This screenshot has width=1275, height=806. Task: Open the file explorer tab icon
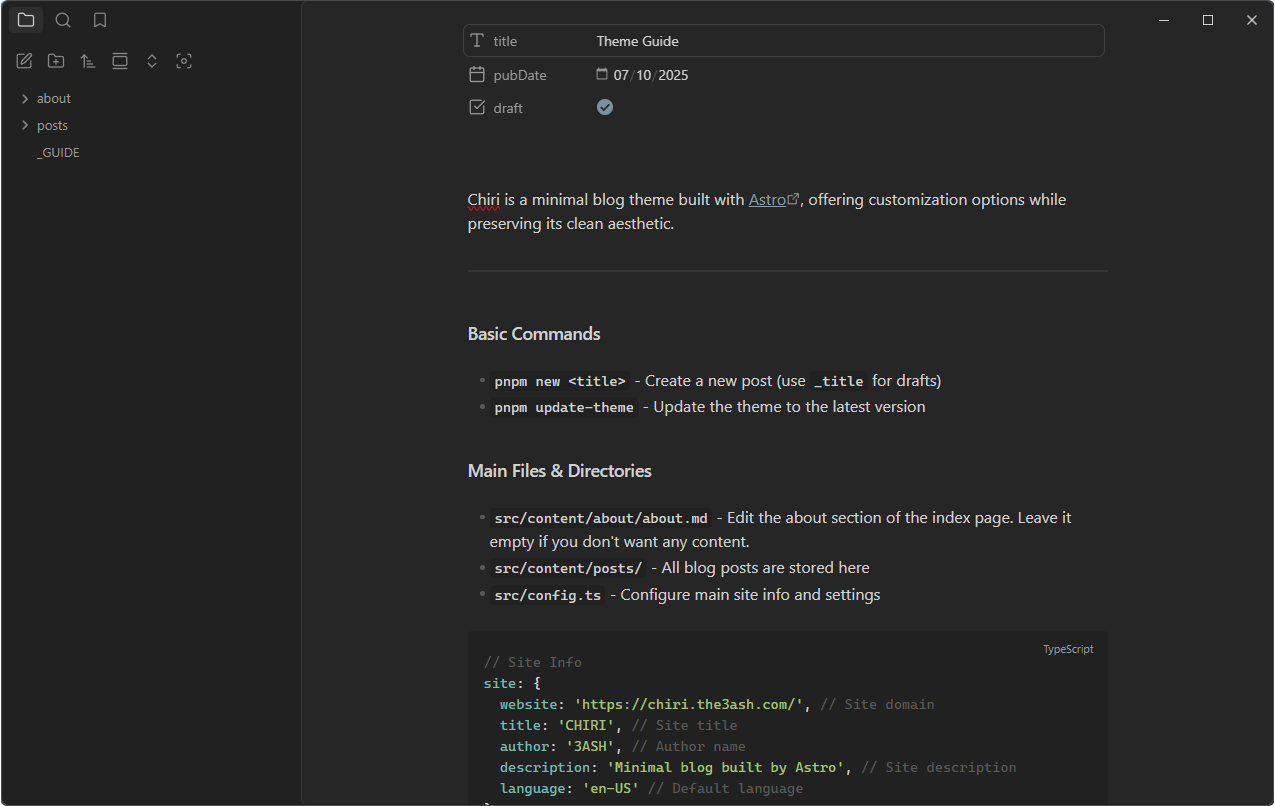coord(26,20)
